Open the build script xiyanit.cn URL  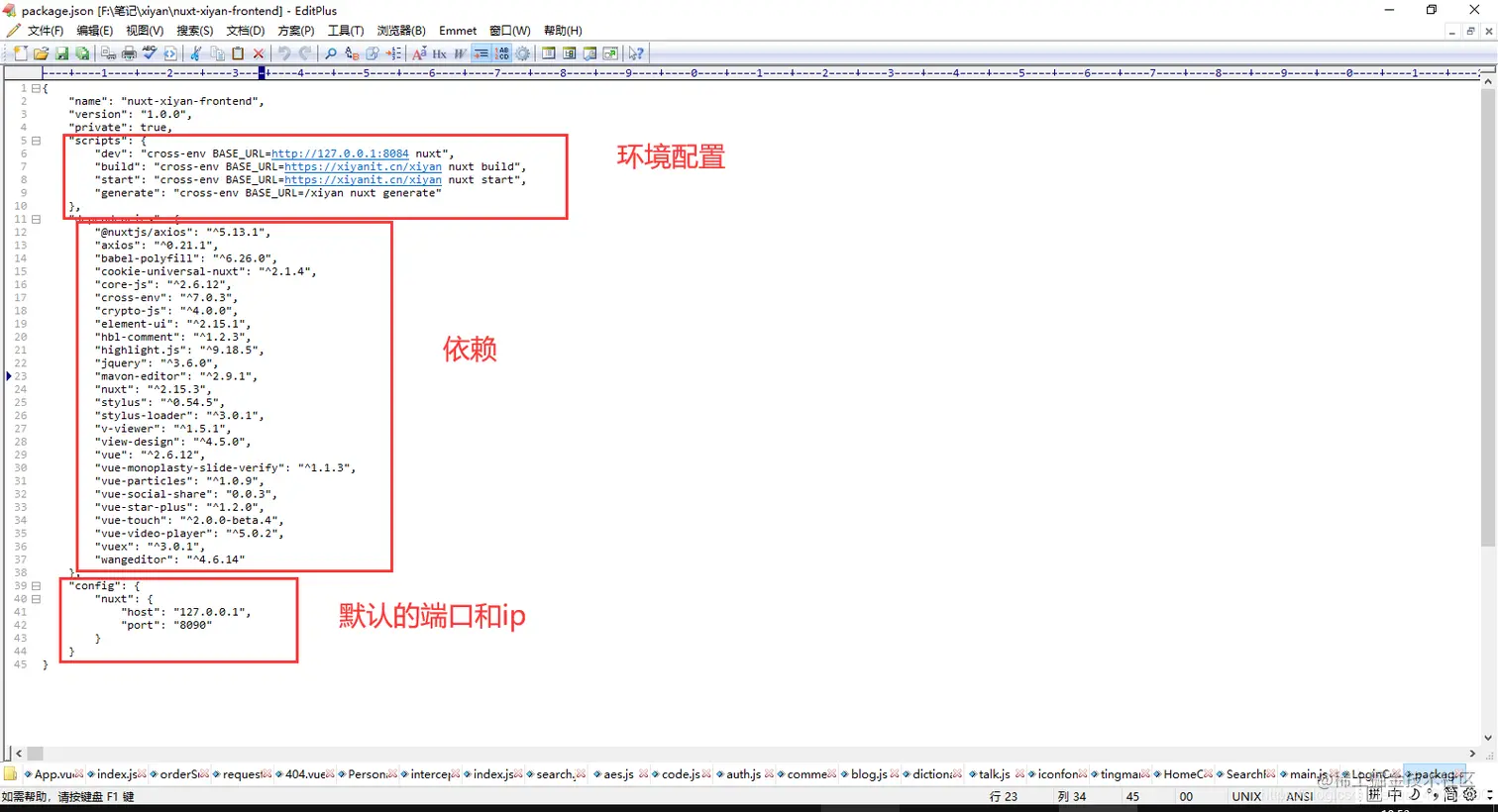pos(363,166)
